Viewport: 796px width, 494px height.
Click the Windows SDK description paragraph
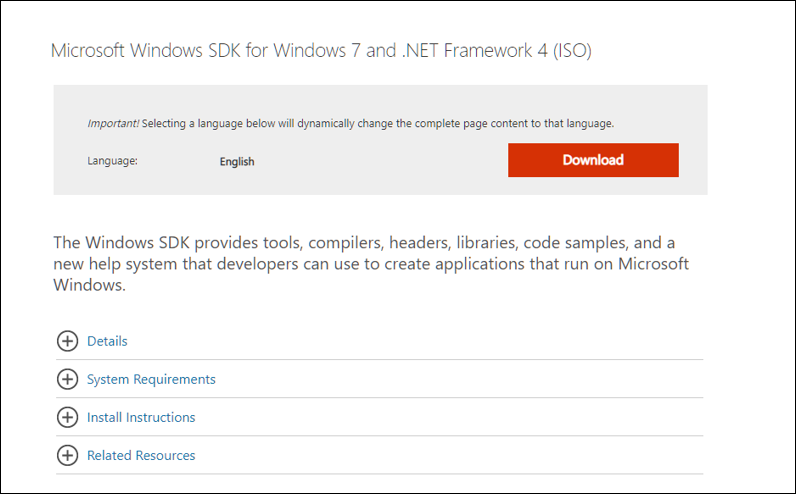371,264
